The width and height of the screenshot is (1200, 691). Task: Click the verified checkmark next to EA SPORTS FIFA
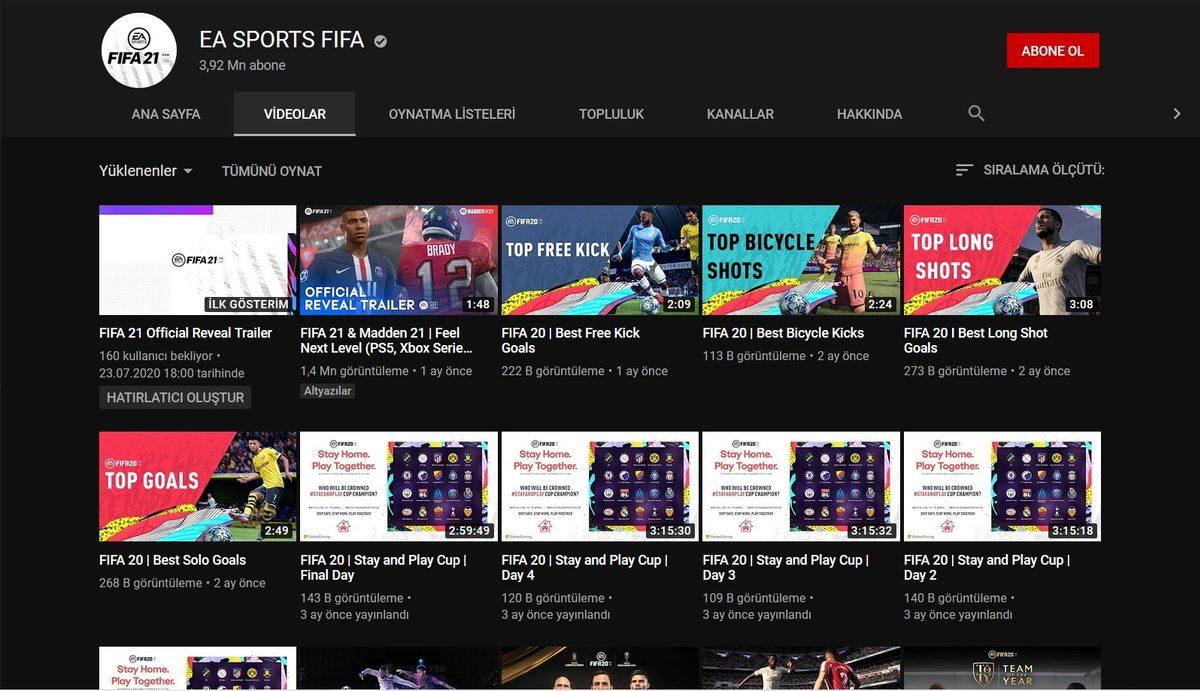point(378,41)
